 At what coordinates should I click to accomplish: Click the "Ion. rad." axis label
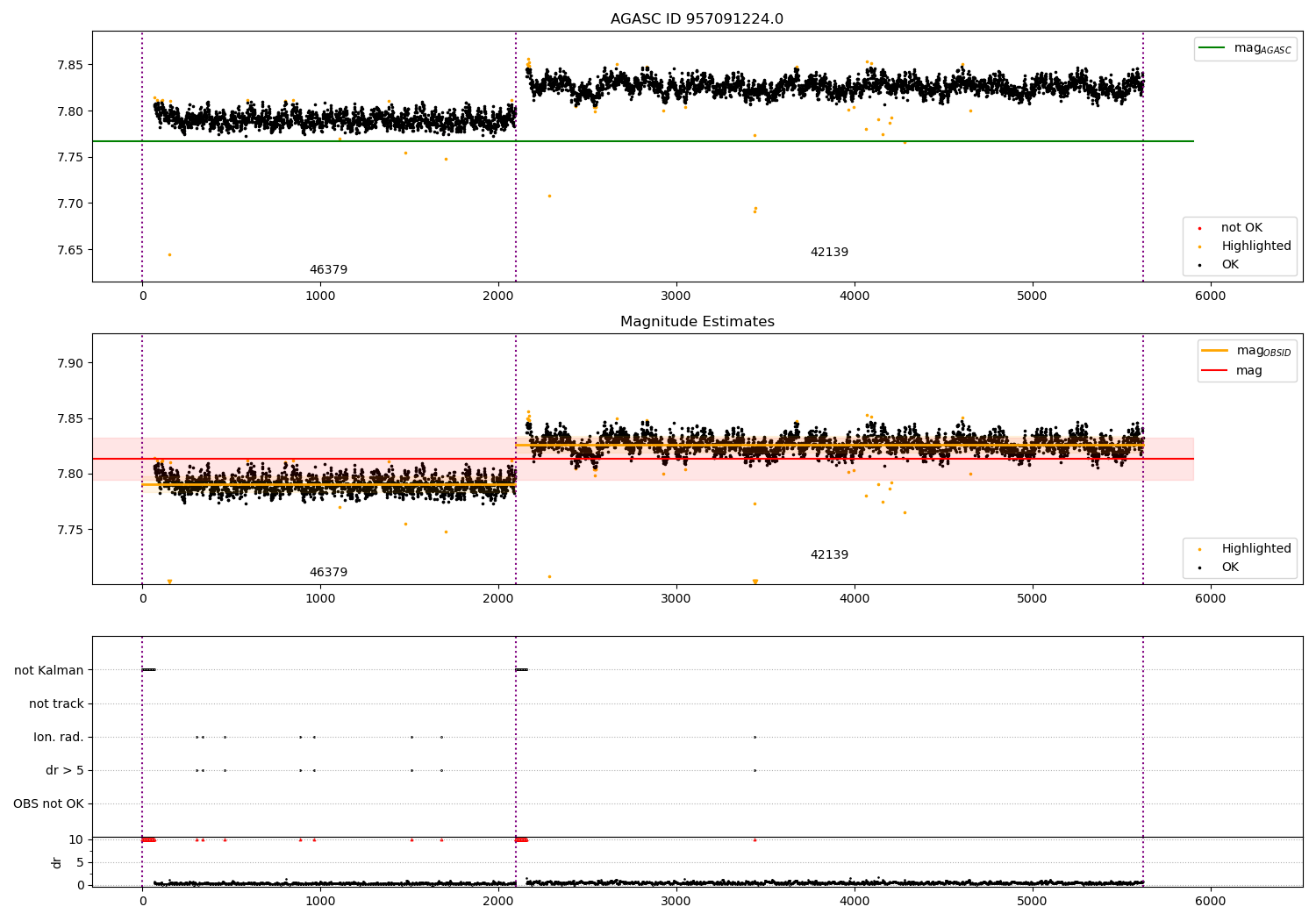click(59, 737)
